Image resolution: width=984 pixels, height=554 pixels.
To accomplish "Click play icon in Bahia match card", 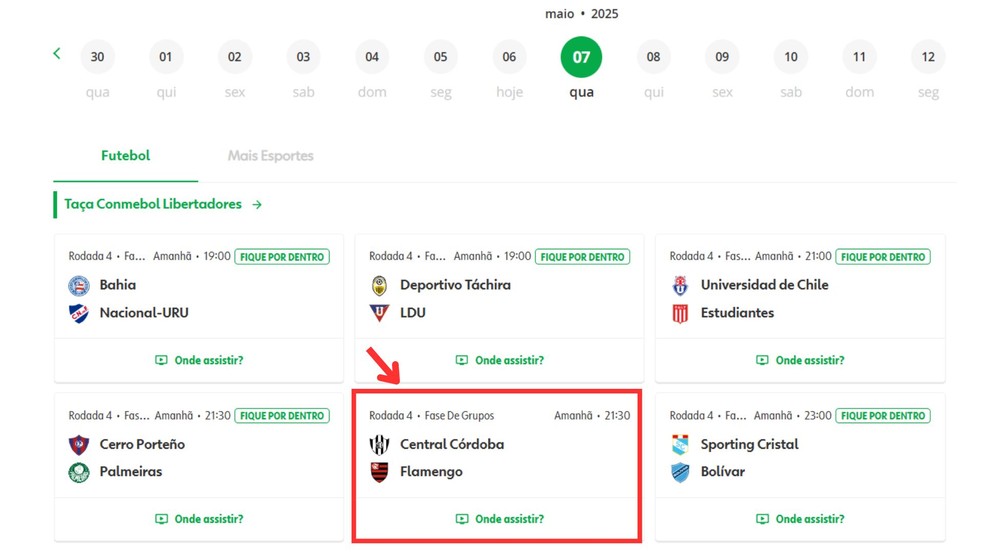I will pyautogui.click(x=161, y=360).
